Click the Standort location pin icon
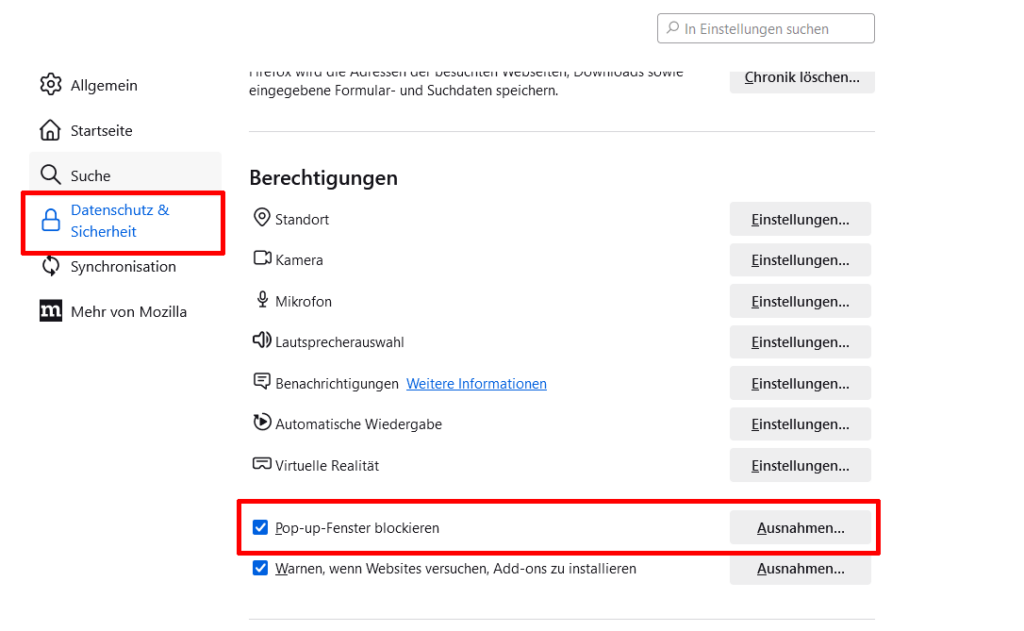The width and height of the screenshot is (1024, 631). click(262, 218)
